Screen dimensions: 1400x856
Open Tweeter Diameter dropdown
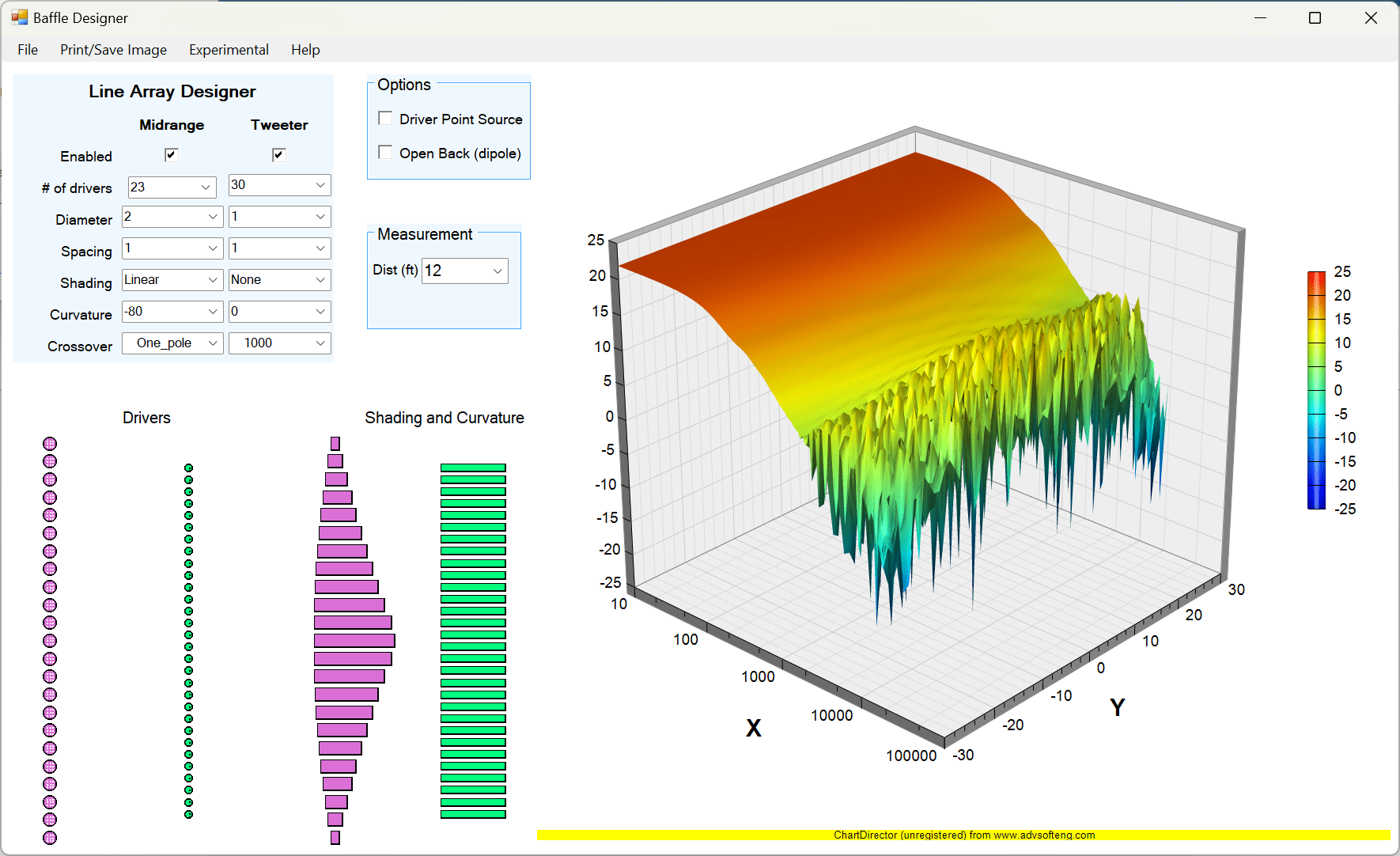click(x=279, y=217)
